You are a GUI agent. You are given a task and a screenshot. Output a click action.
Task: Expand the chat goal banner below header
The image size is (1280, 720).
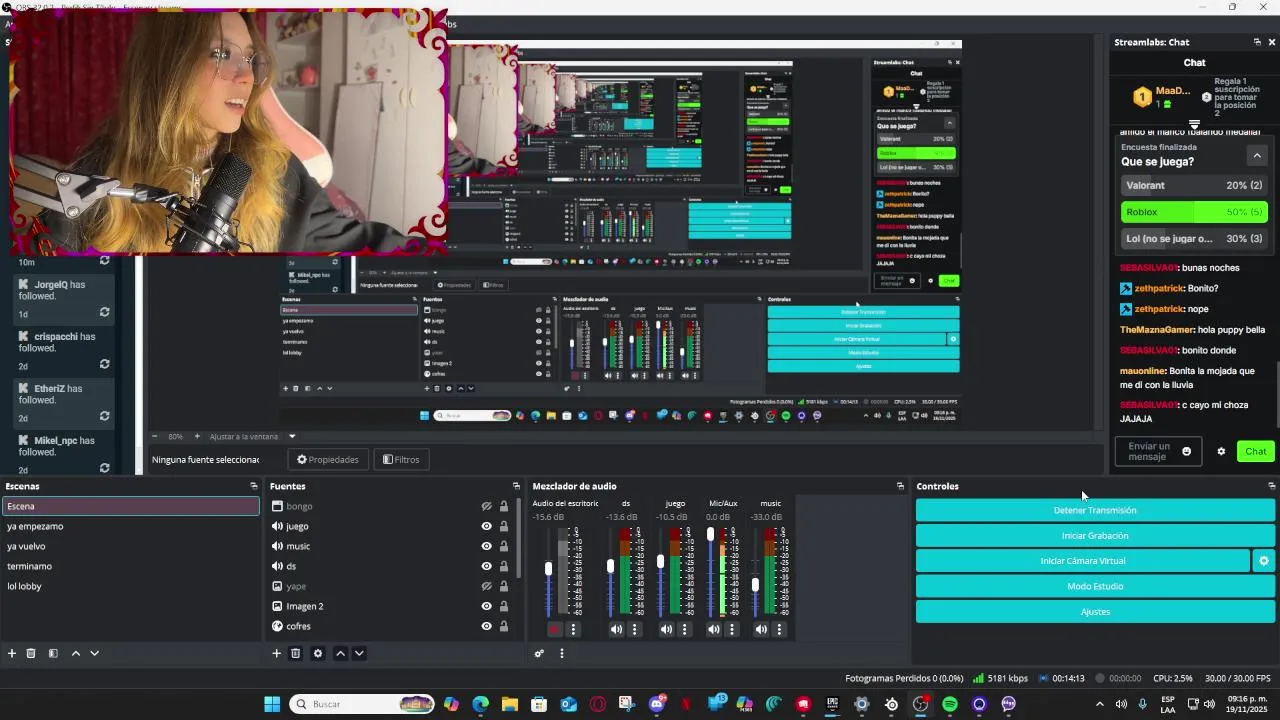[x=1194, y=125]
